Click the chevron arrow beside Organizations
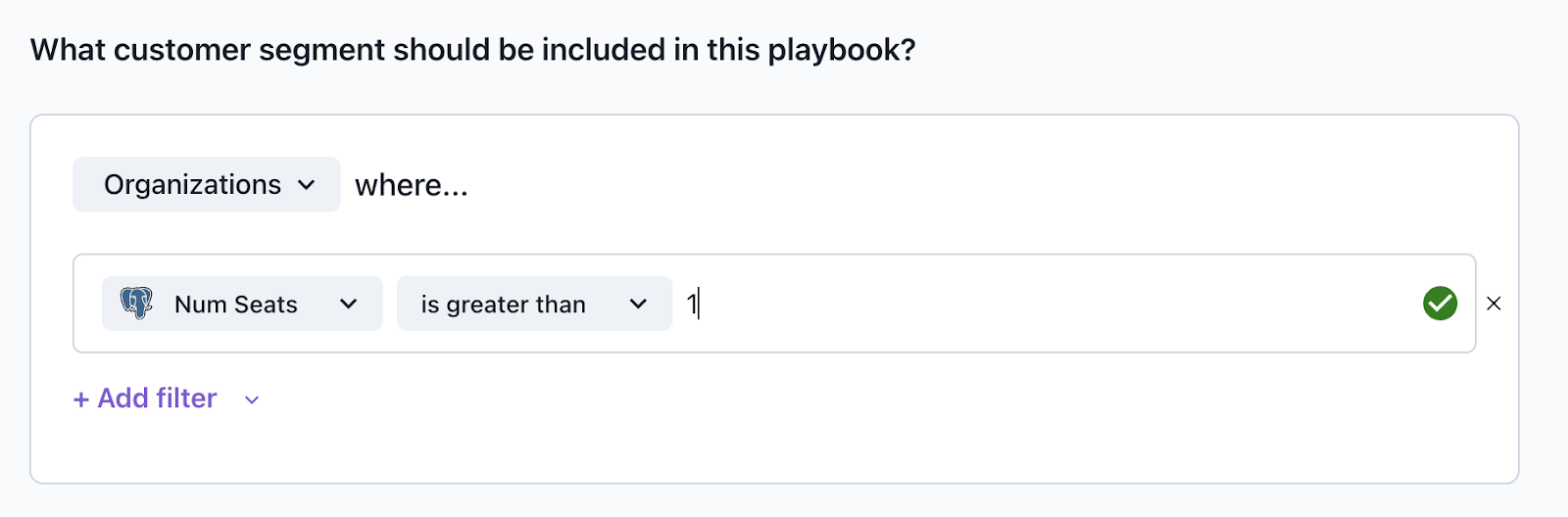1568x517 pixels. pos(307,185)
